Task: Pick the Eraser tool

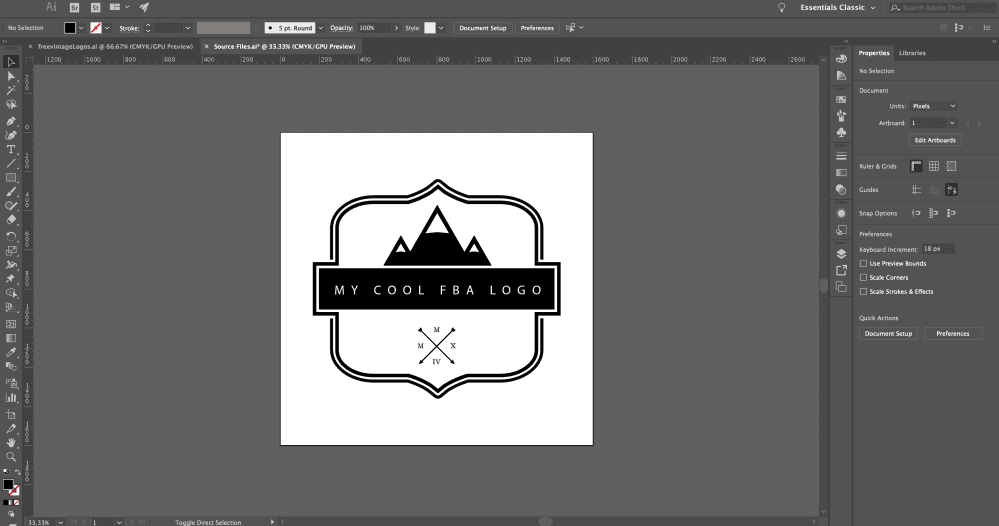Action: [11, 220]
